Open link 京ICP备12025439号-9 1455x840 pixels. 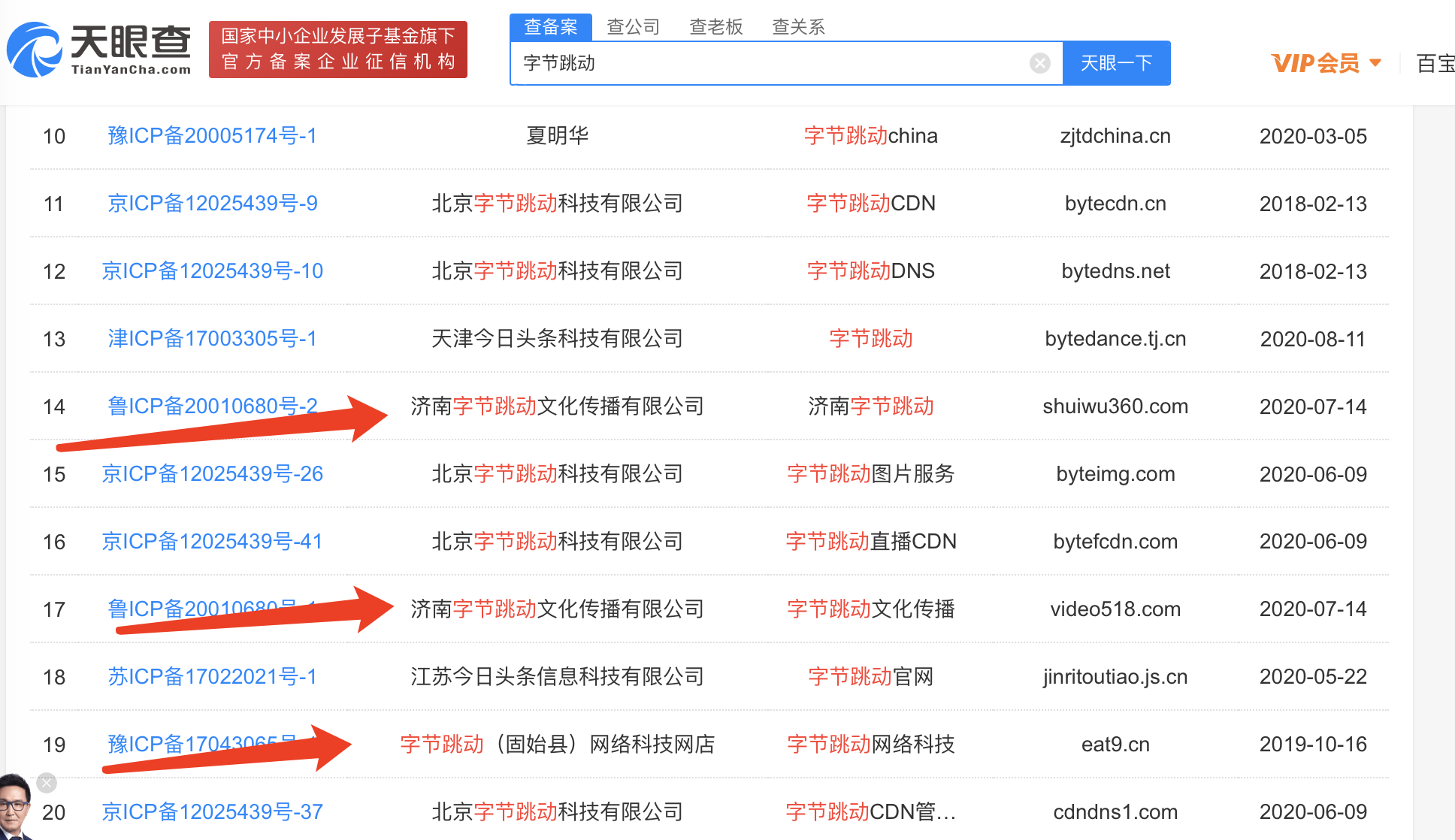(x=212, y=204)
